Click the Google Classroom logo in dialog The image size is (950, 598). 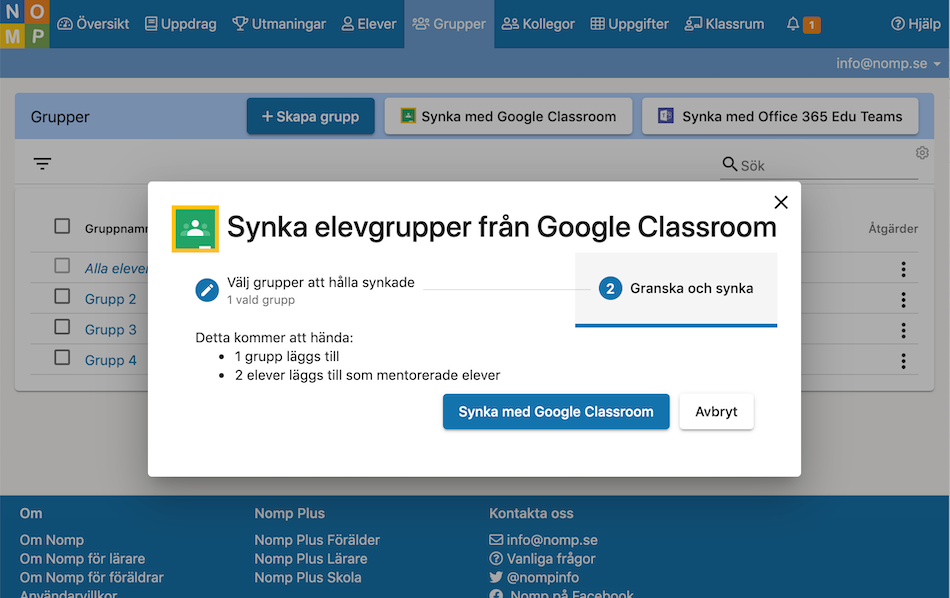tap(195, 228)
